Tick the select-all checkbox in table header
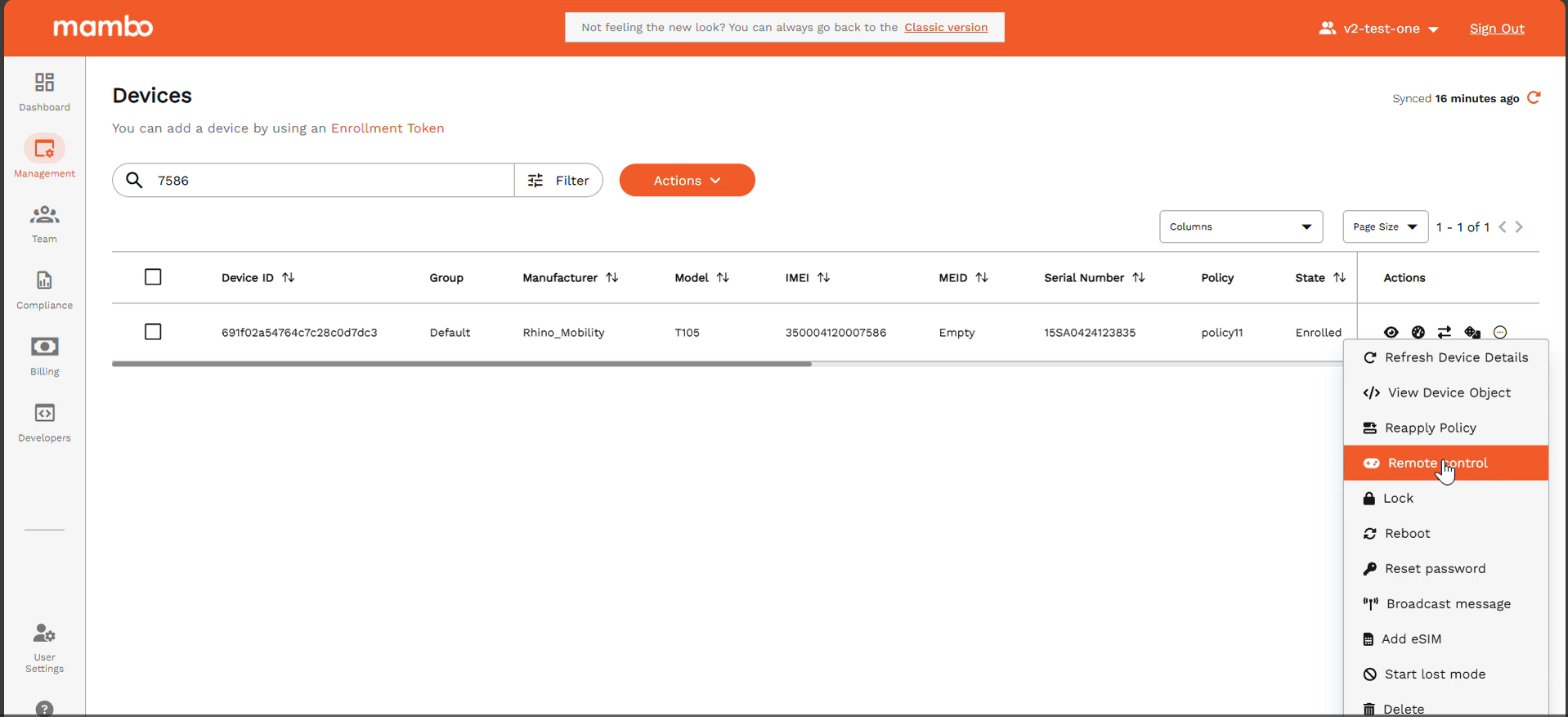The image size is (1568, 717). click(x=153, y=277)
